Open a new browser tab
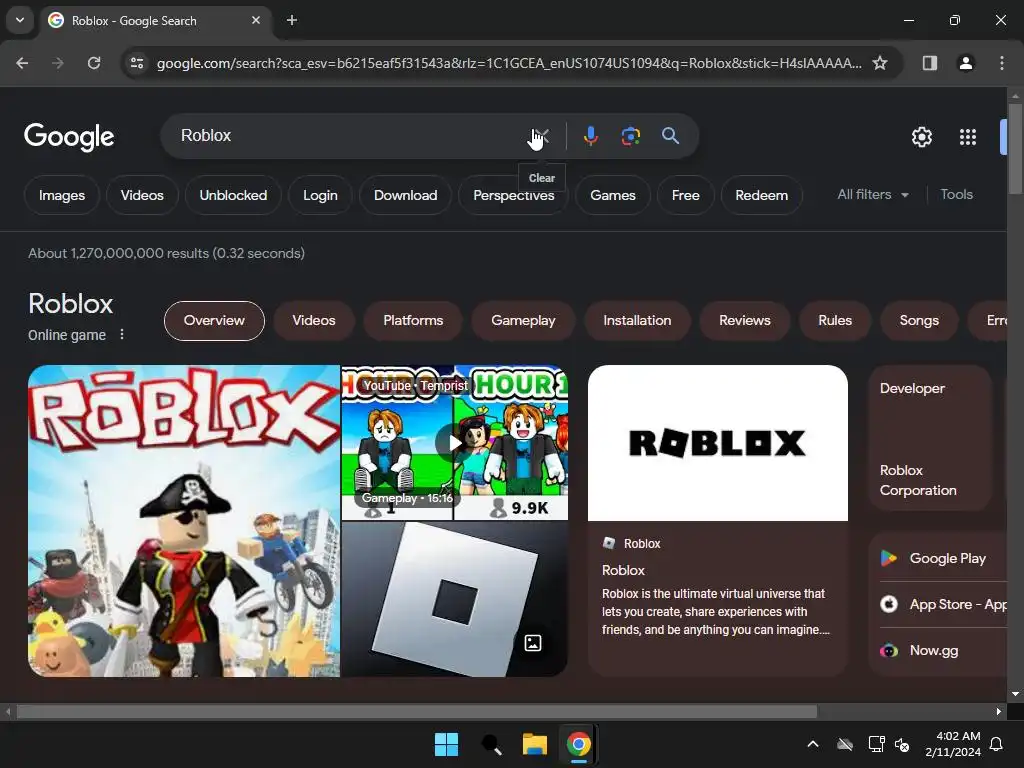Image resolution: width=1024 pixels, height=768 pixels. (292, 20)
